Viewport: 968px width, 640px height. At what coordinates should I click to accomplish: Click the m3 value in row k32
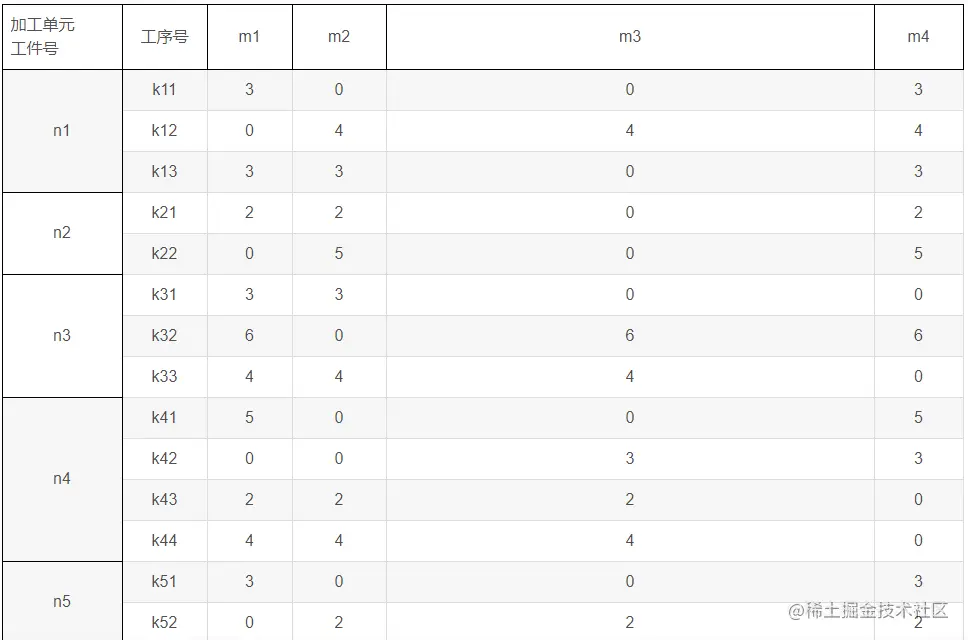[x=629, y=336]
